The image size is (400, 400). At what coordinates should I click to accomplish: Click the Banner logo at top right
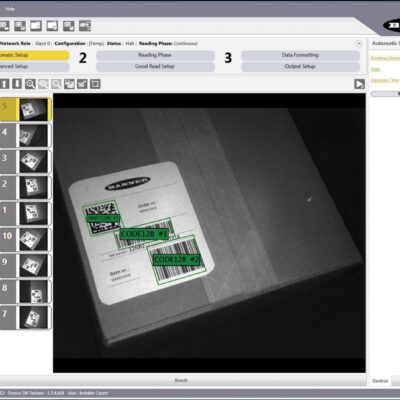click(x=392, y=25)
